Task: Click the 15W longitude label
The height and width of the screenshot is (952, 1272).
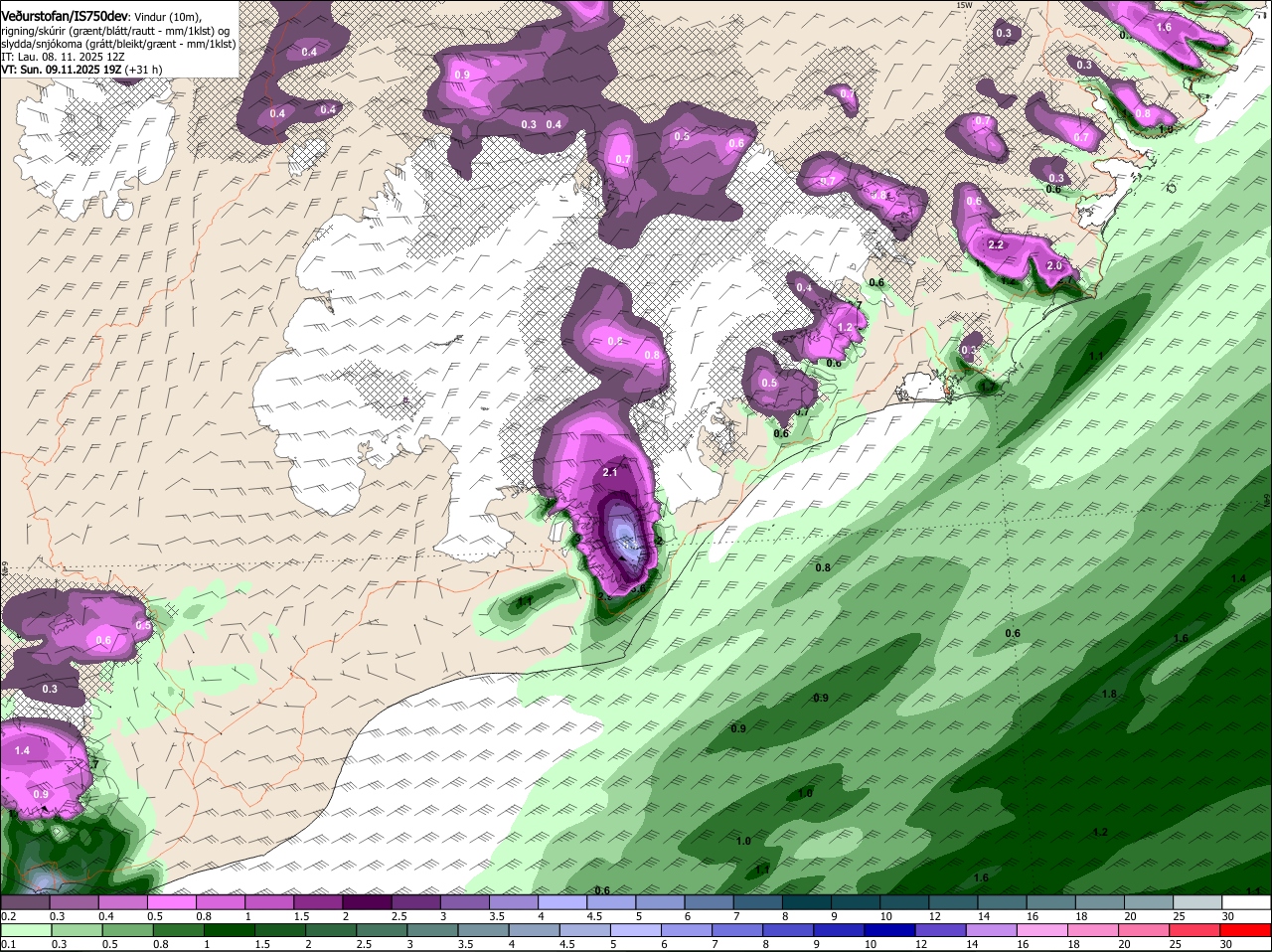Action: pyautogui.click(x=963, y=5)
